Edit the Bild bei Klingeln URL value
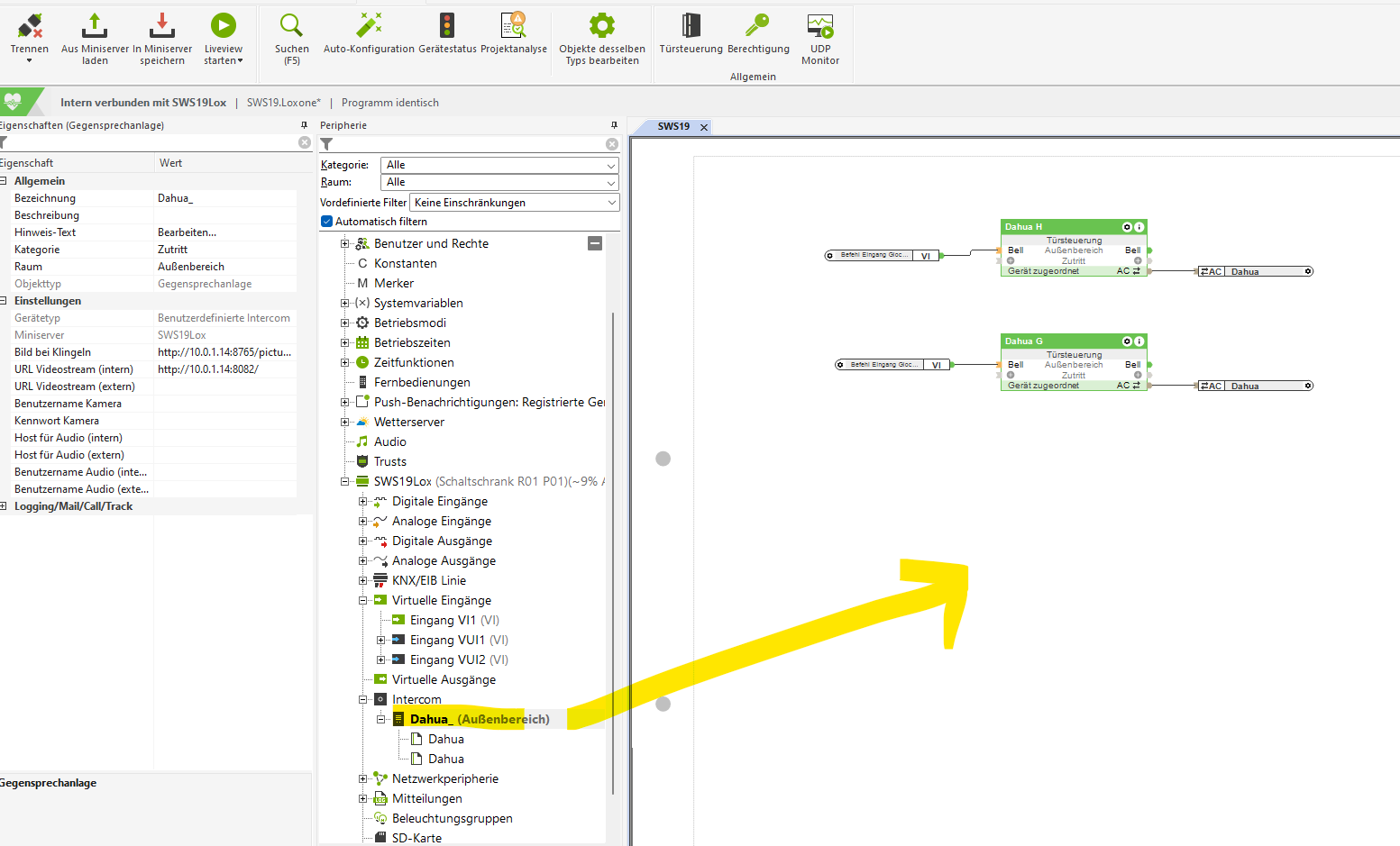 coord(225,352)
